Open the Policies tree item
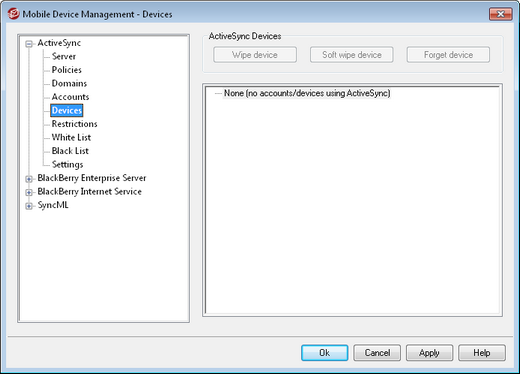Viewport: 520px width, 374px height. (67, 70)
